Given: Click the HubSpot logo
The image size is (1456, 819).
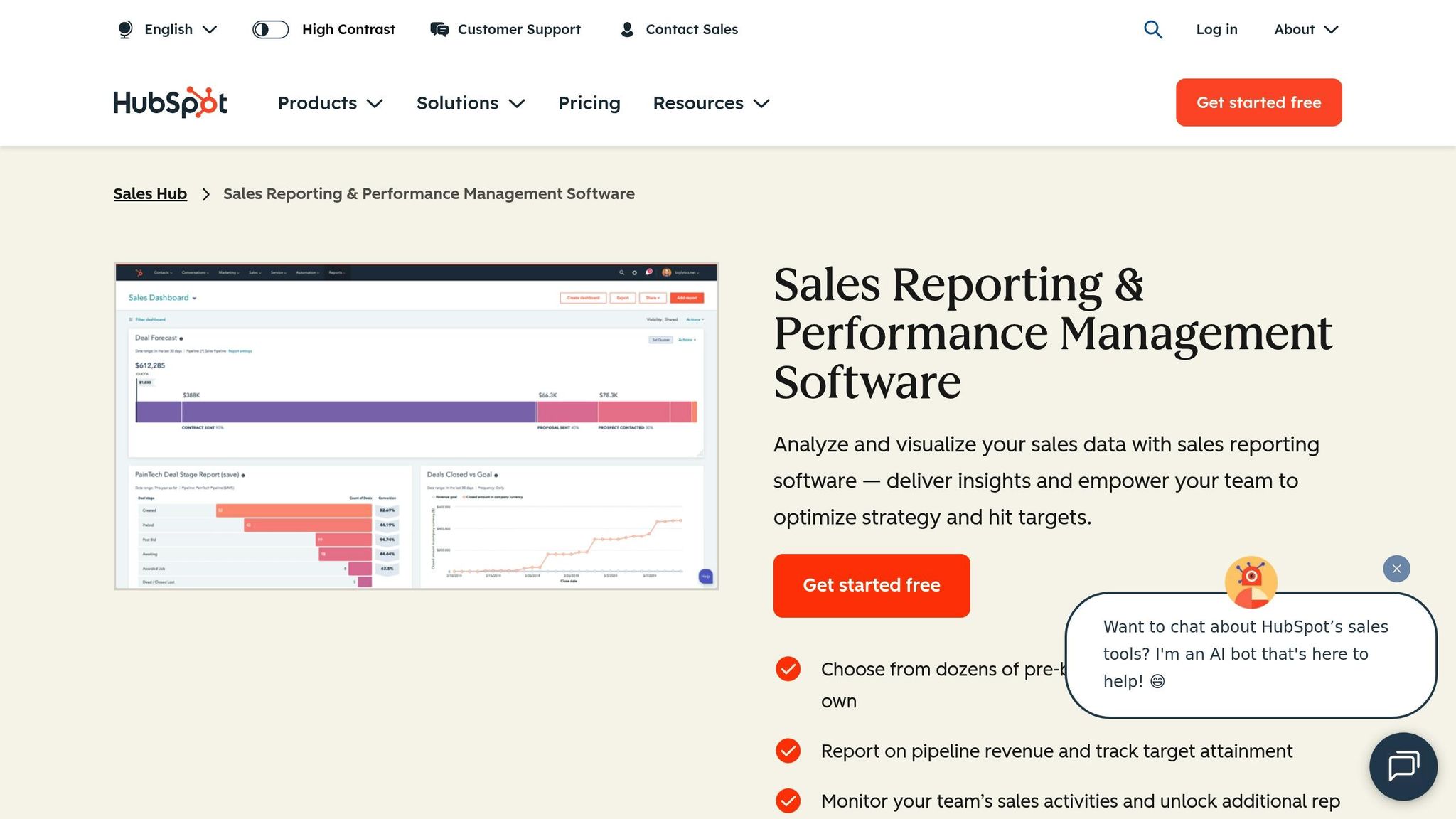Looking at the screenshot, I should (170, 102).
